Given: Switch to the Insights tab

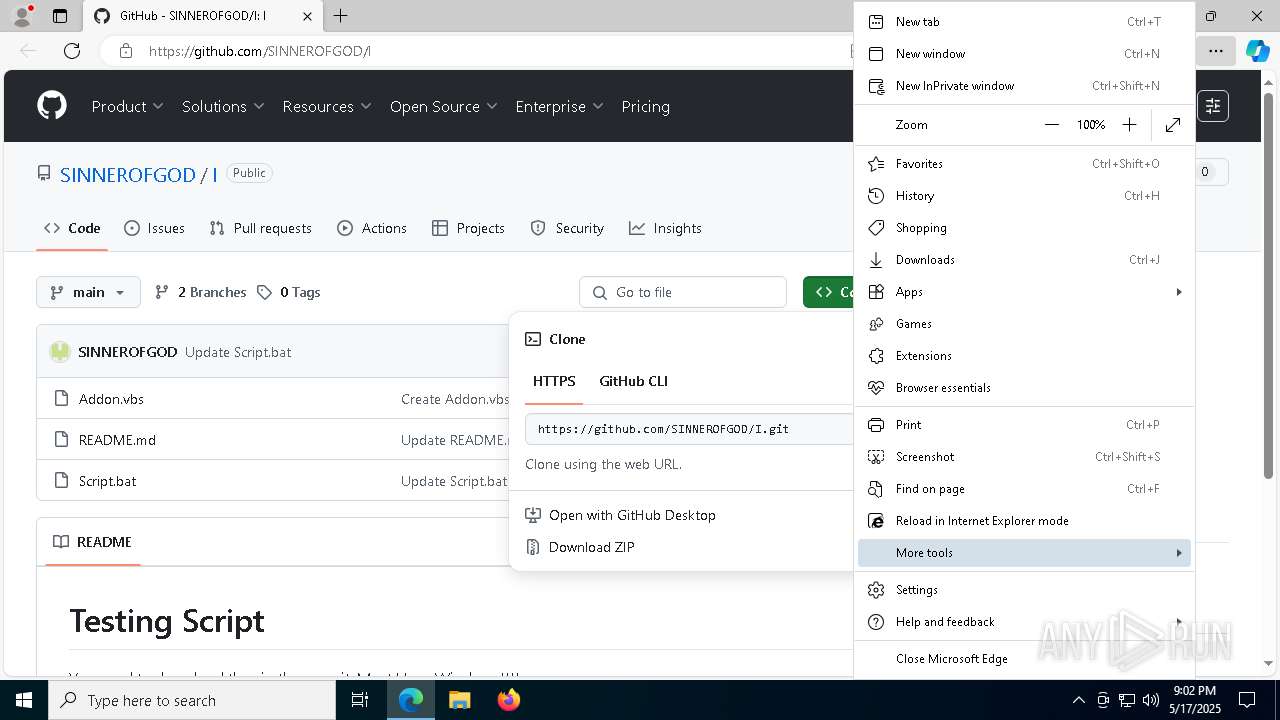Looking at the screenshot, I should coord(665,228).
